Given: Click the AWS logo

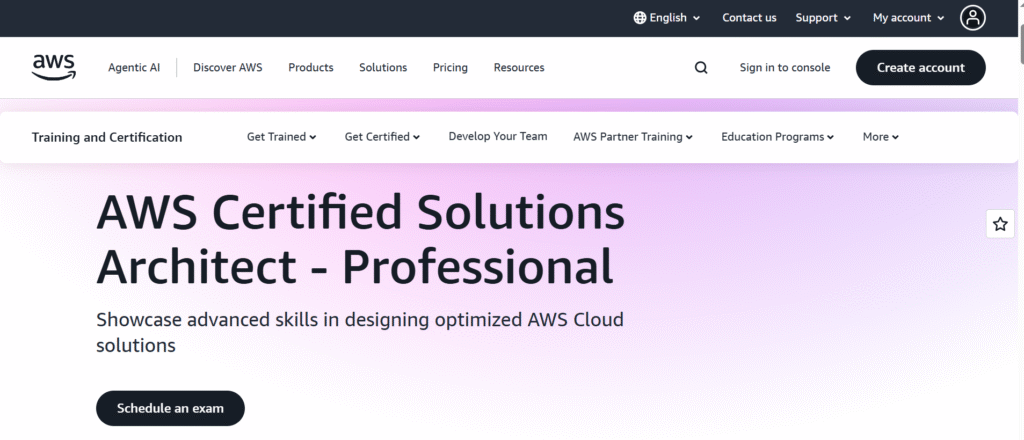Looking at the screenshot, I should (54, 67).
